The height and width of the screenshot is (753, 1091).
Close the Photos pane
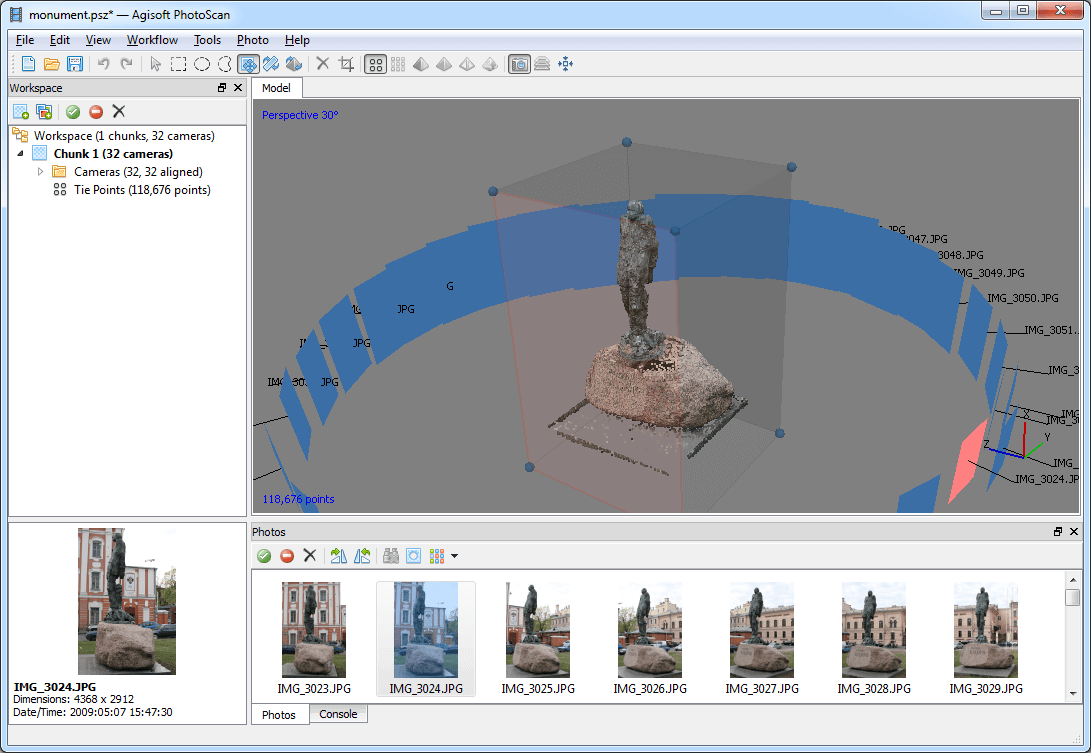tap(1074, 532)
